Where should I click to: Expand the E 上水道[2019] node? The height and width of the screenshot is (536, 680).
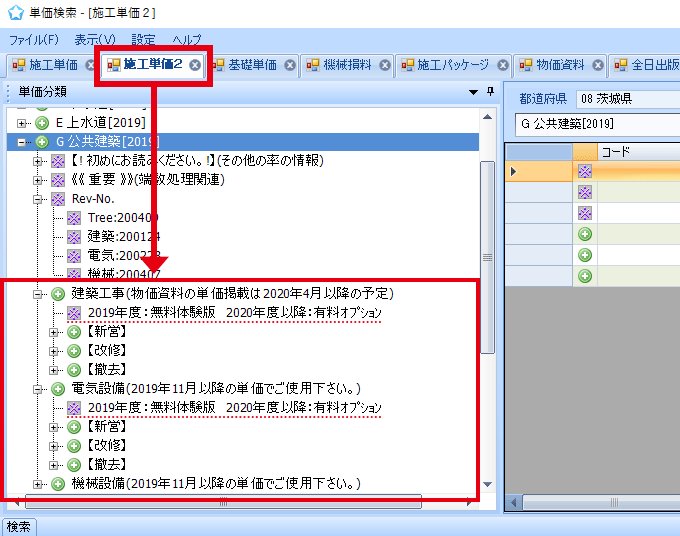(x=23, y=123)
